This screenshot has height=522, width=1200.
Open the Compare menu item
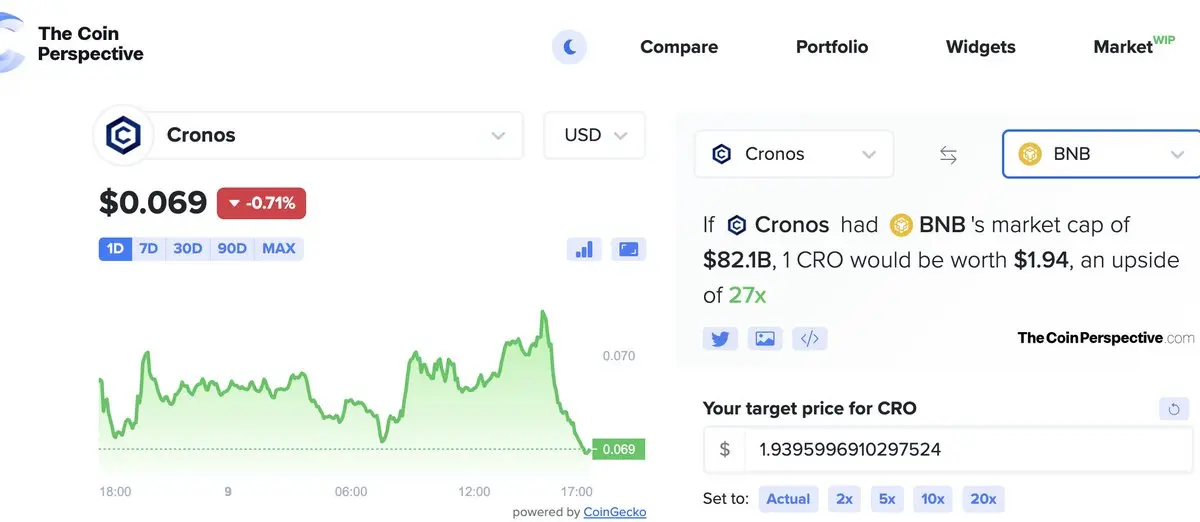(679, 46)
